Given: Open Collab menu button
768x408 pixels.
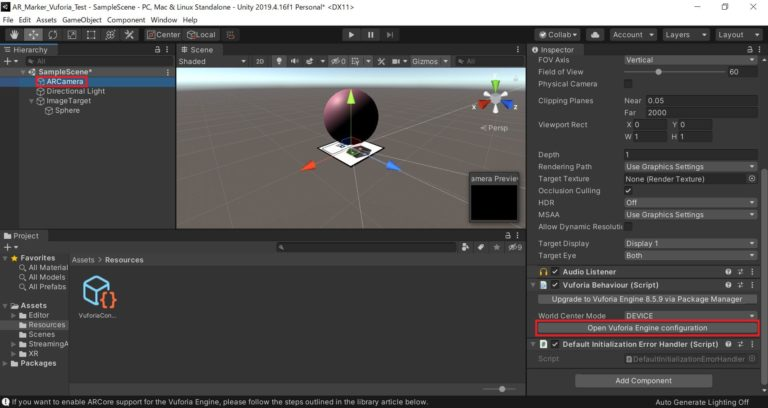Looking at the screenshot, I should 558,35.
